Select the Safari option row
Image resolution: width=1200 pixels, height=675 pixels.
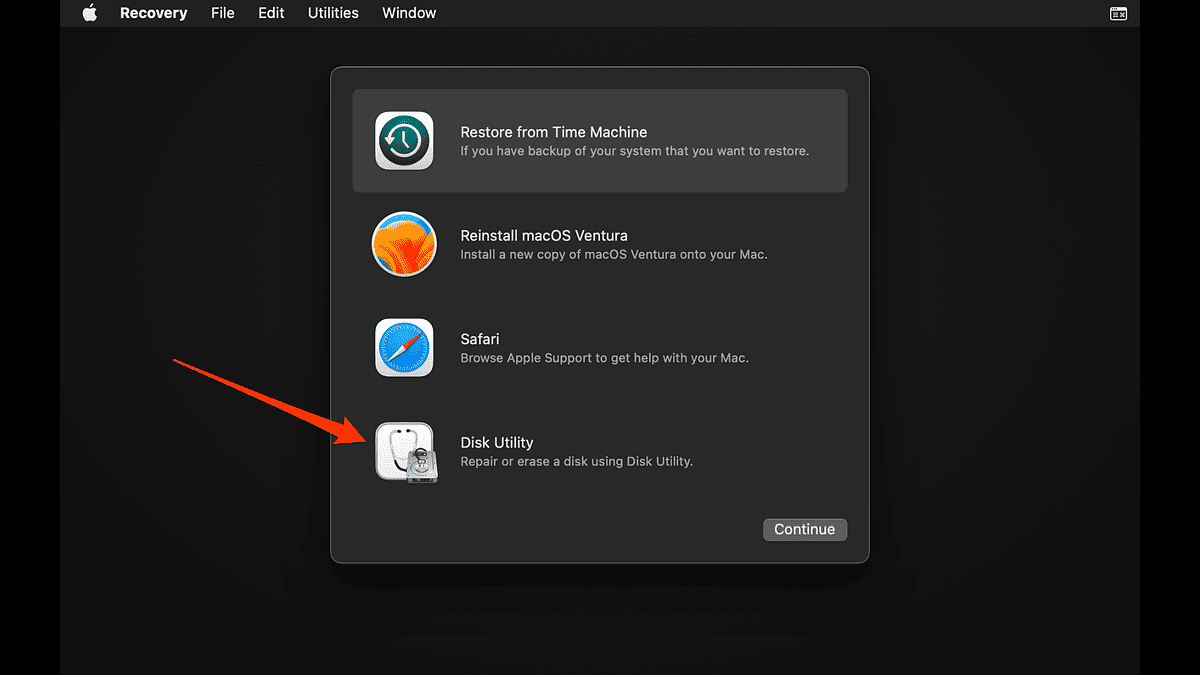(x=600, y=347)
